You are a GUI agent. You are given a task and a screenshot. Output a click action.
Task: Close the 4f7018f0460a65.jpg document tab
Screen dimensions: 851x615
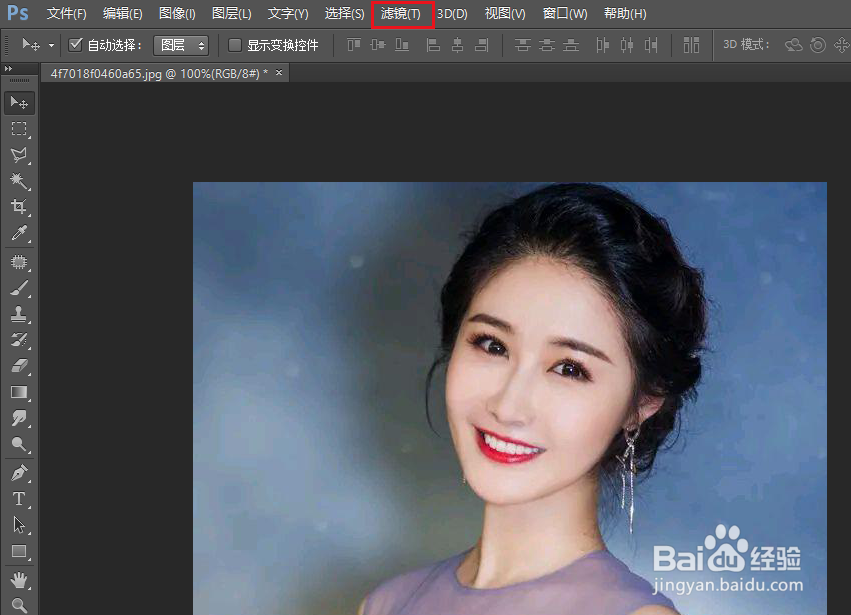[x=279, y=73]
